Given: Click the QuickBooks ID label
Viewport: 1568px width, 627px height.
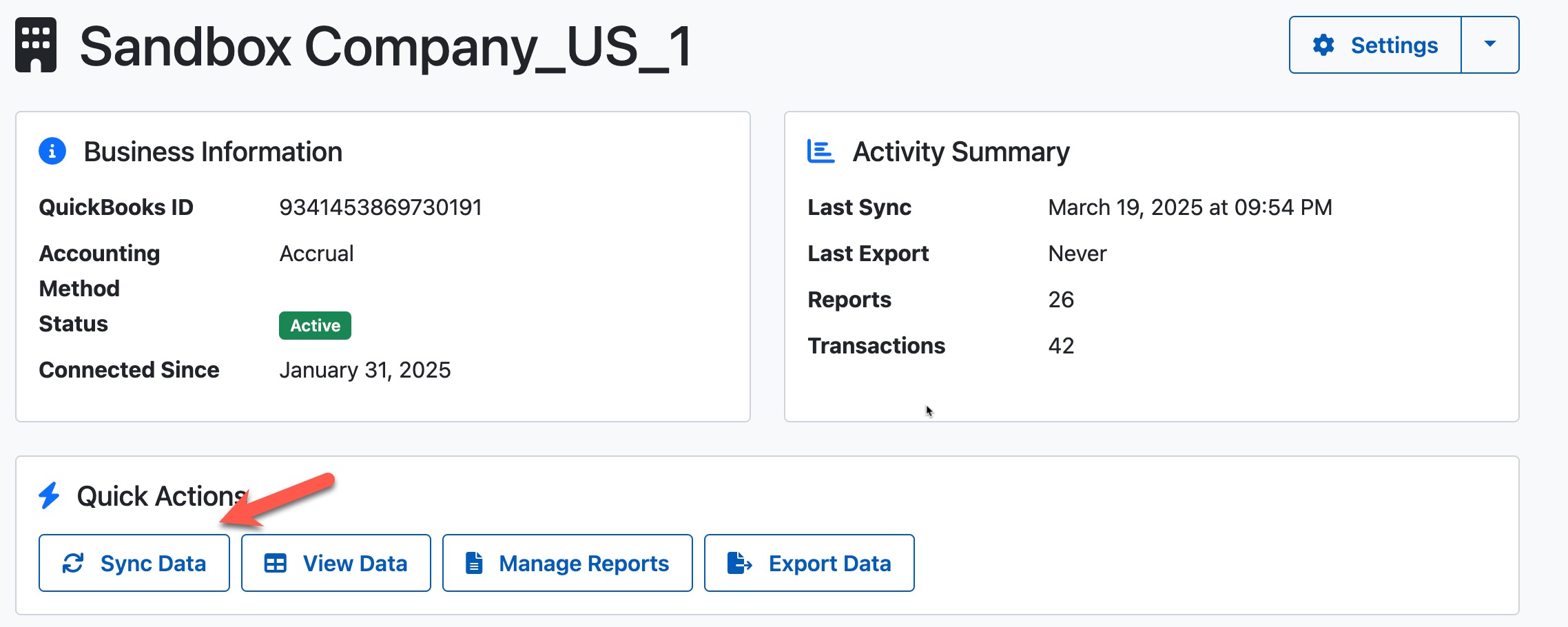Looking at the screenshot, I should pyautogui.click(x=116, y=207).
